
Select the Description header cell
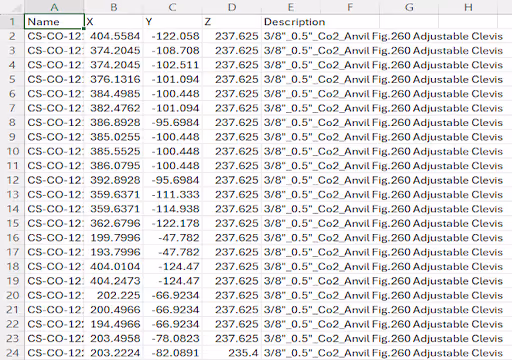click(291, 22)
